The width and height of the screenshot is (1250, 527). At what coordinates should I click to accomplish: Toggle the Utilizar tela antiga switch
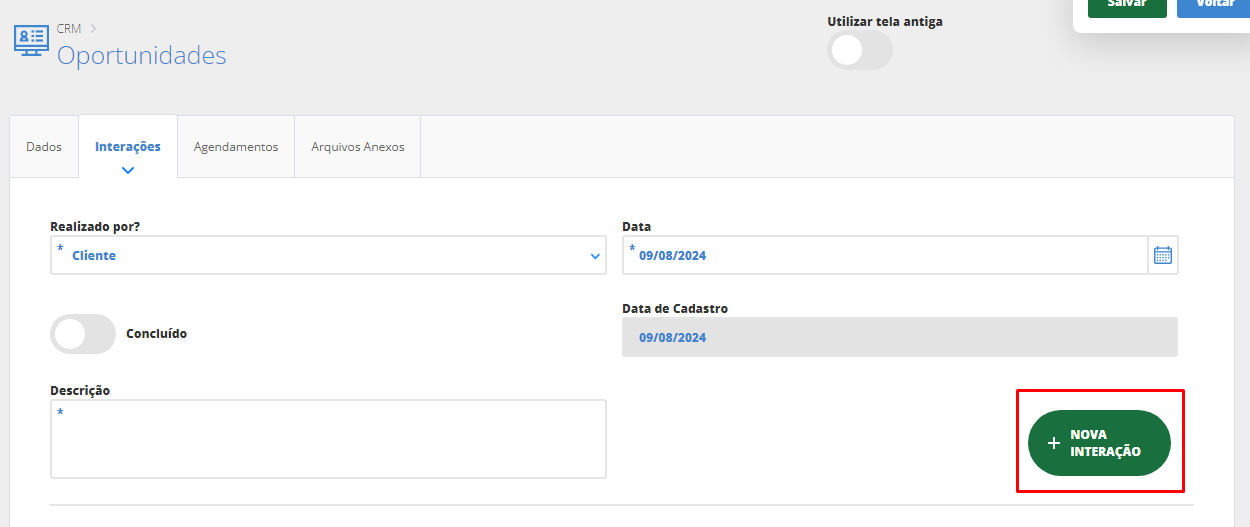tap(860, 50)
